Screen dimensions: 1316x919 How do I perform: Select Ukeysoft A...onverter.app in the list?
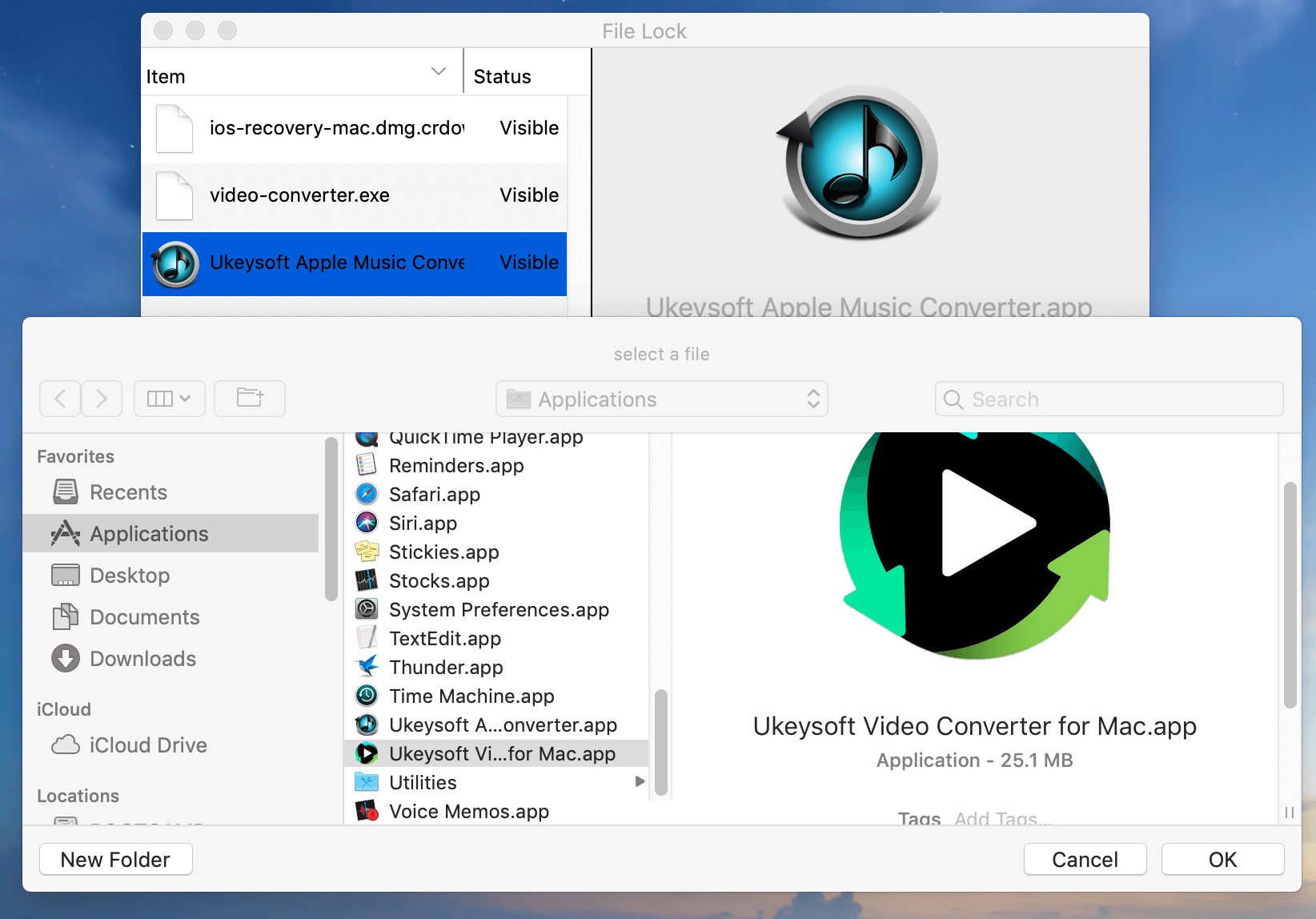(x=496, y=725)
